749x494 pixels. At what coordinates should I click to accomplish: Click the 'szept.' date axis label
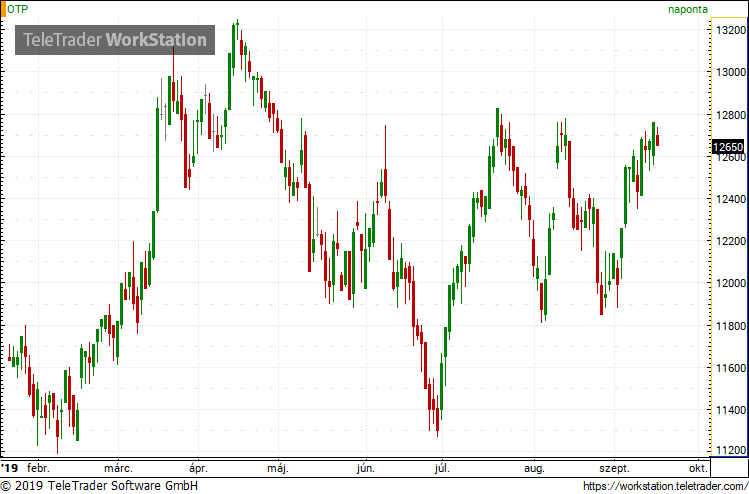[615, 468]
